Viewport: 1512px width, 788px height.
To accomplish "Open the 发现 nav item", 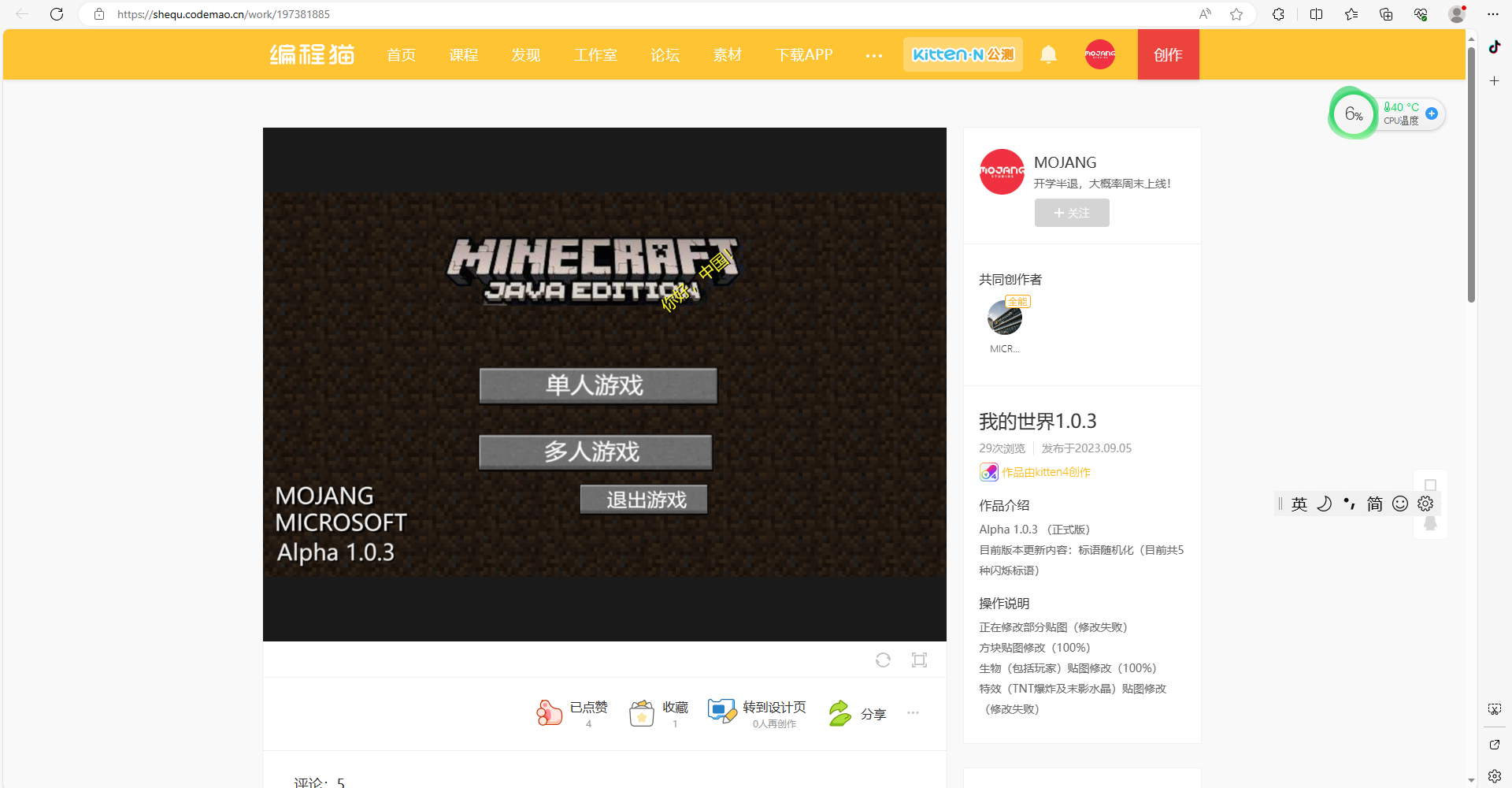I will pos(526,54).
